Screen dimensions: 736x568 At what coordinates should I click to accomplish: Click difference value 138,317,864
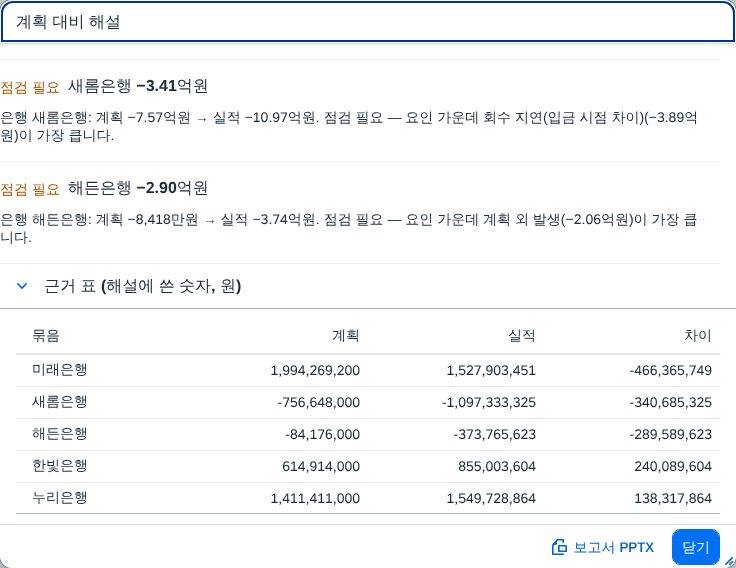[x=673, y=498]
